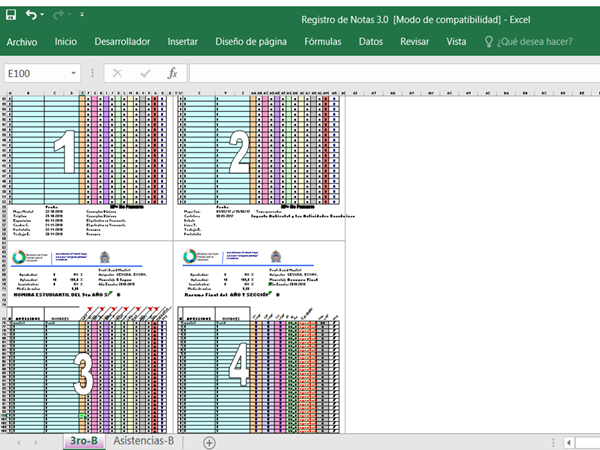Click the Redo arrow icon
Viewport: 600px width, 450px height.
coord(58,16)
